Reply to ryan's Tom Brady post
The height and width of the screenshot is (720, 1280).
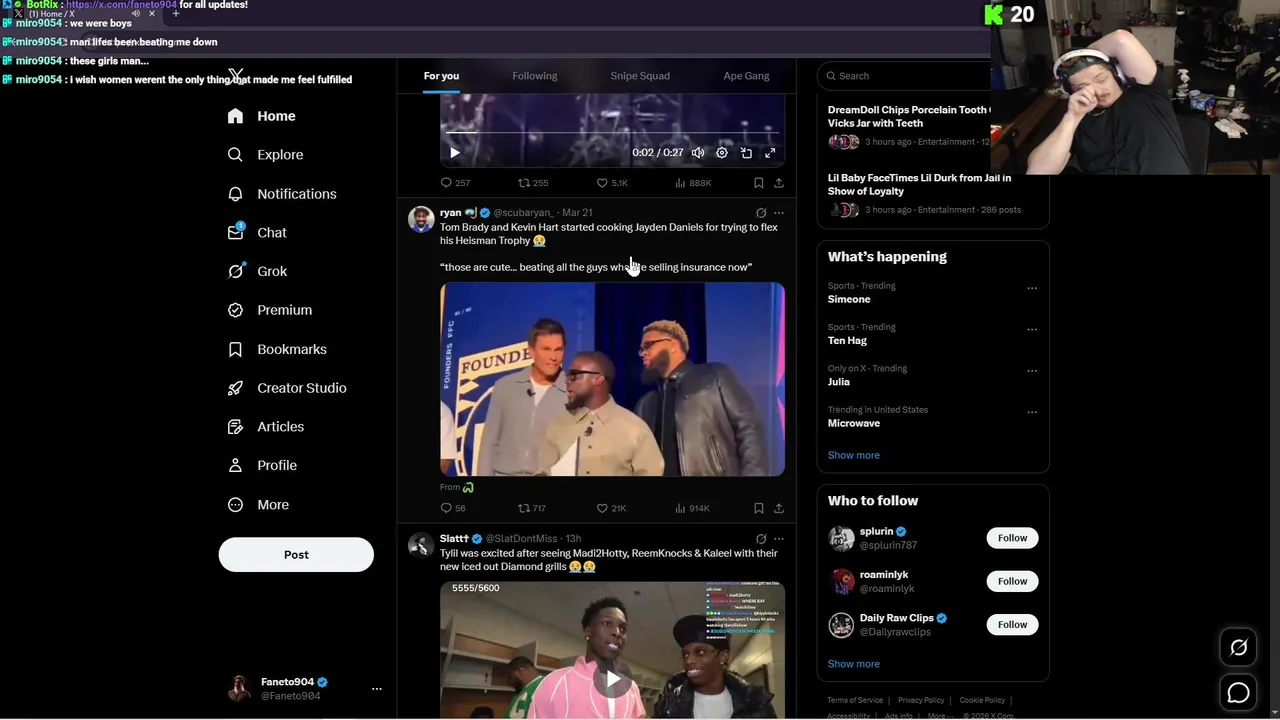pos(446,508)
